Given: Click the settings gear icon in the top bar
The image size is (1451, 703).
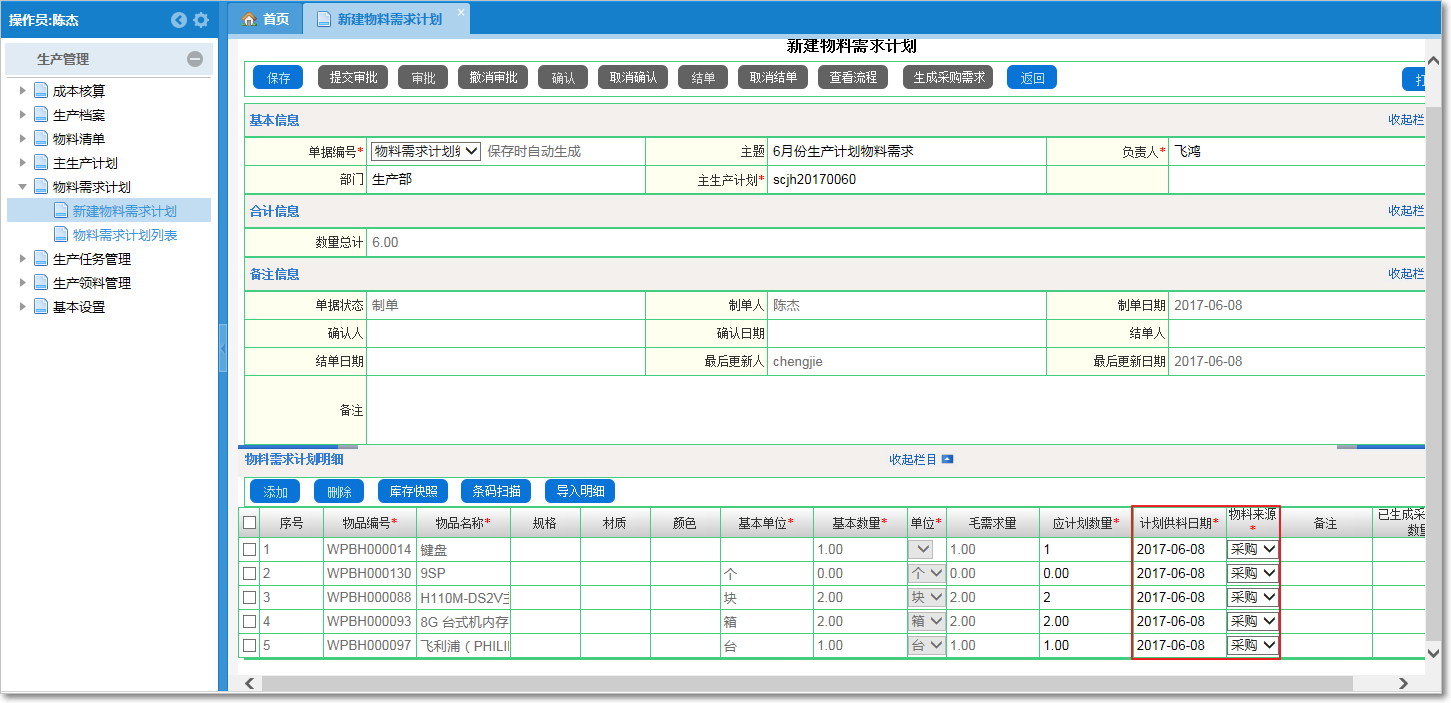Looking at the screenshot, I should point(199,19).
